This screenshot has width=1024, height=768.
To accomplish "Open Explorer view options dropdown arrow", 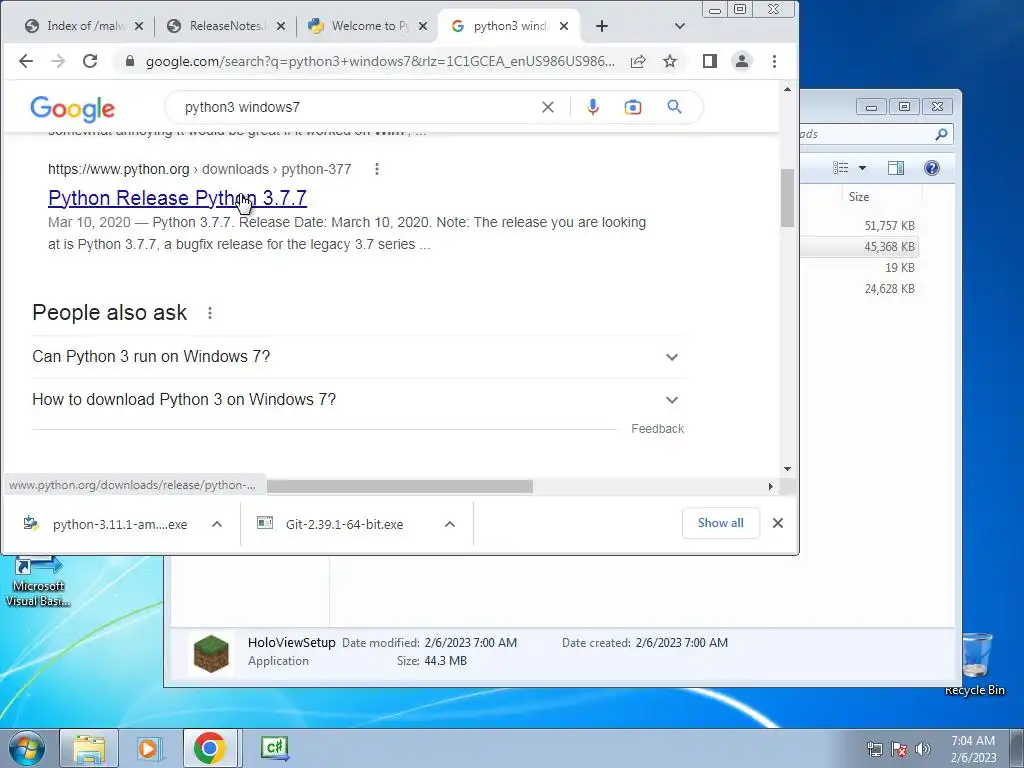I will point(862,168).
